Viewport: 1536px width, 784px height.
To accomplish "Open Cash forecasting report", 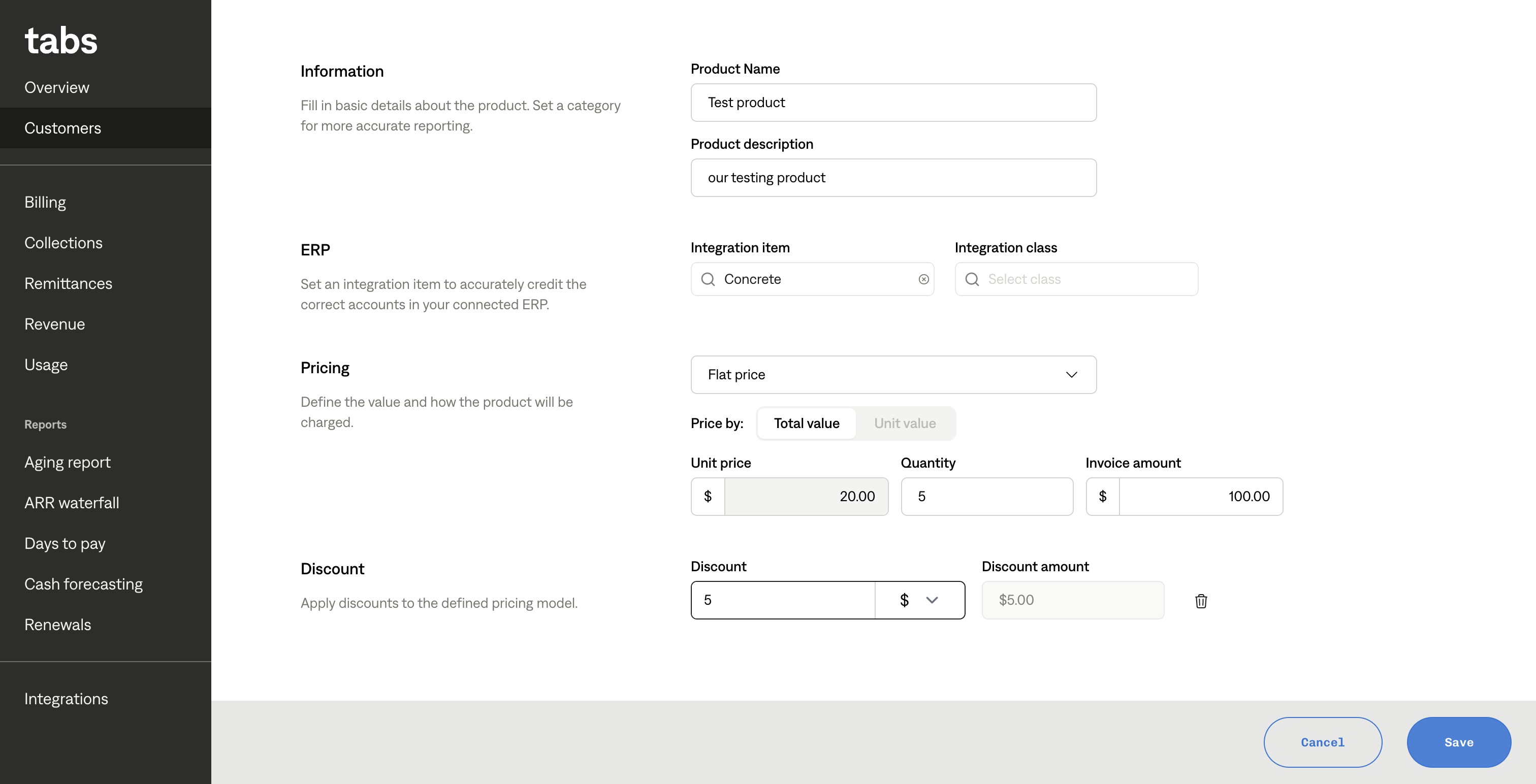I will tap(83, 583).
